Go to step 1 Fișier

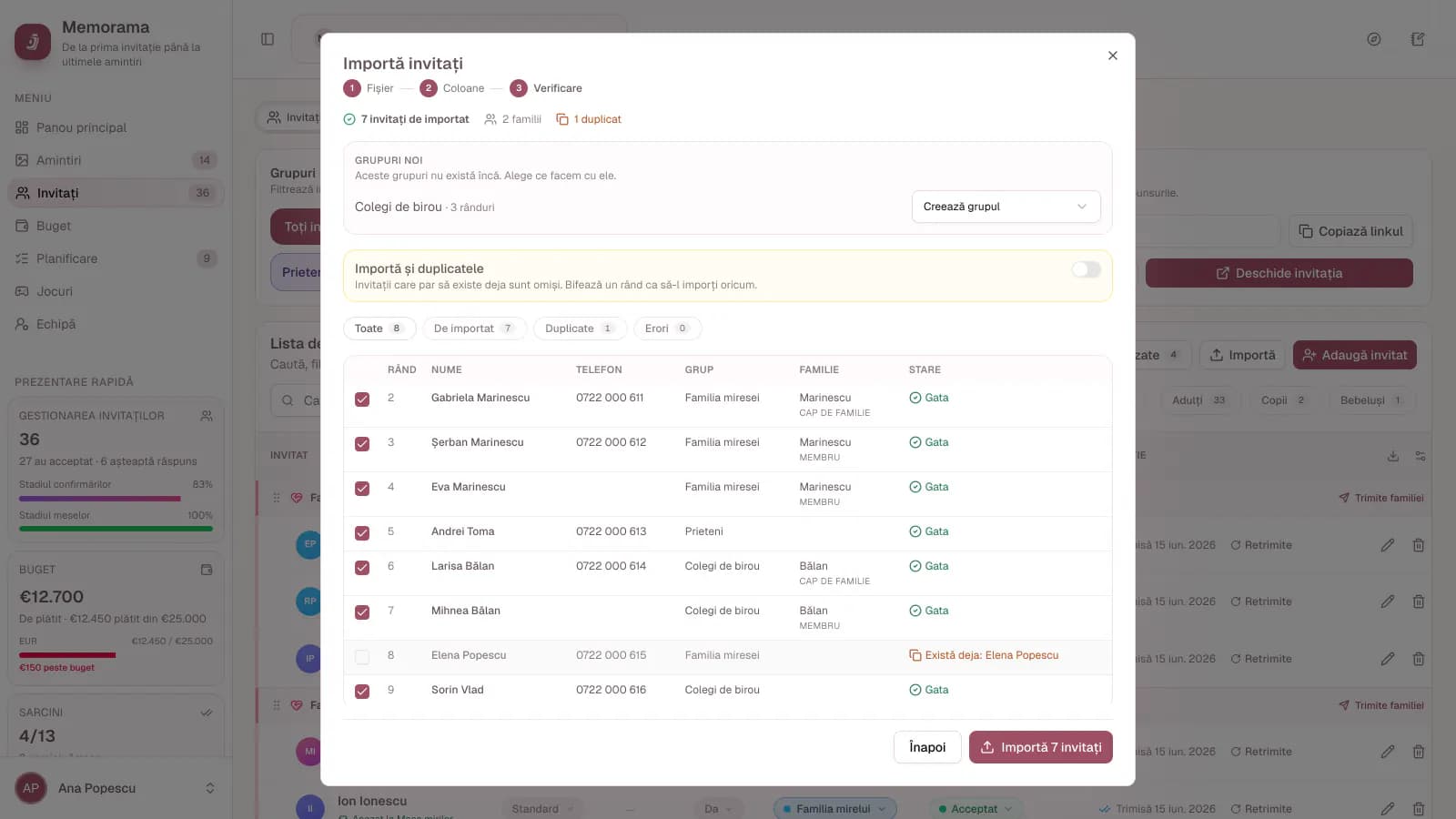click(369, 88)
